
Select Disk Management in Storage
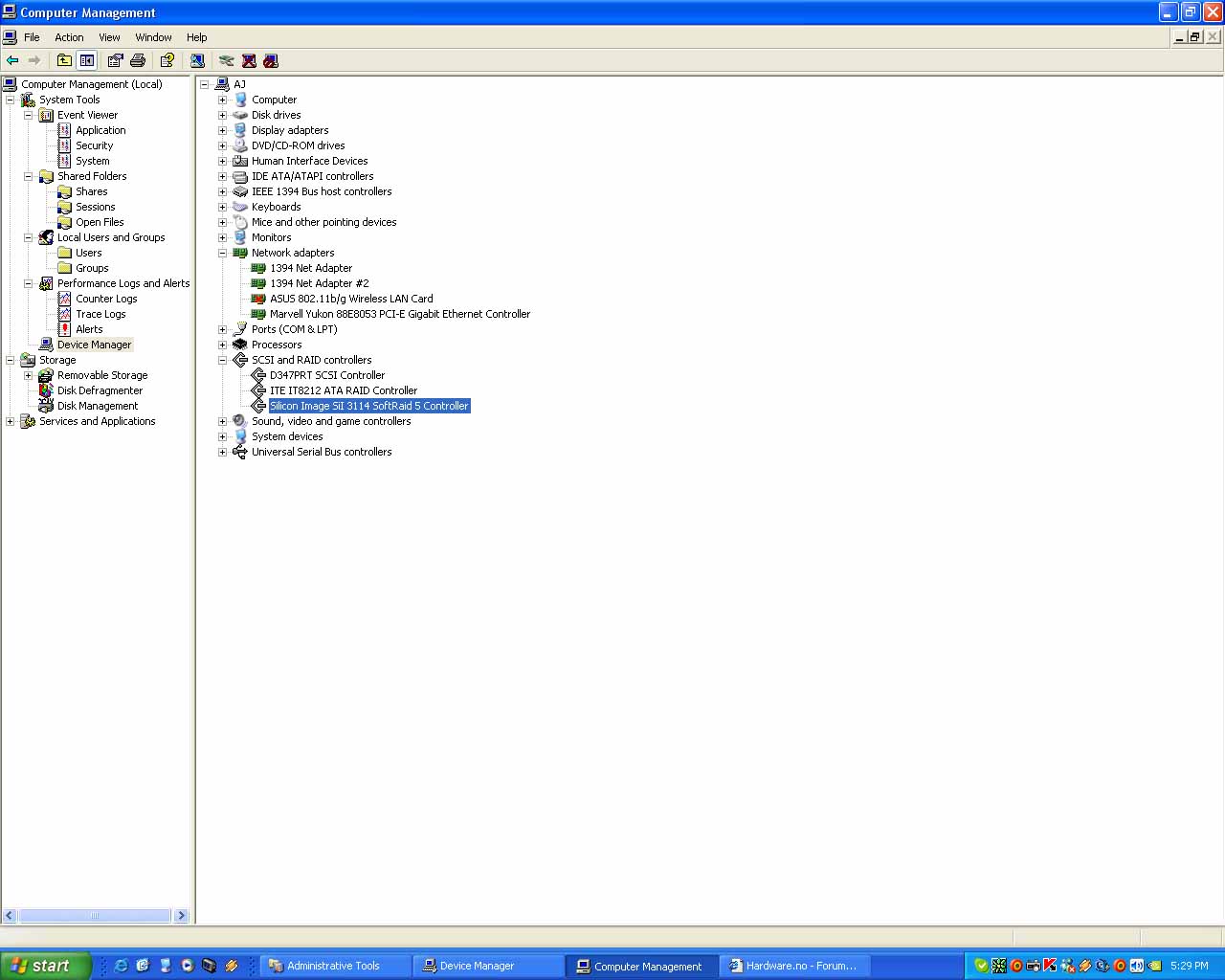tap(98, 406)
